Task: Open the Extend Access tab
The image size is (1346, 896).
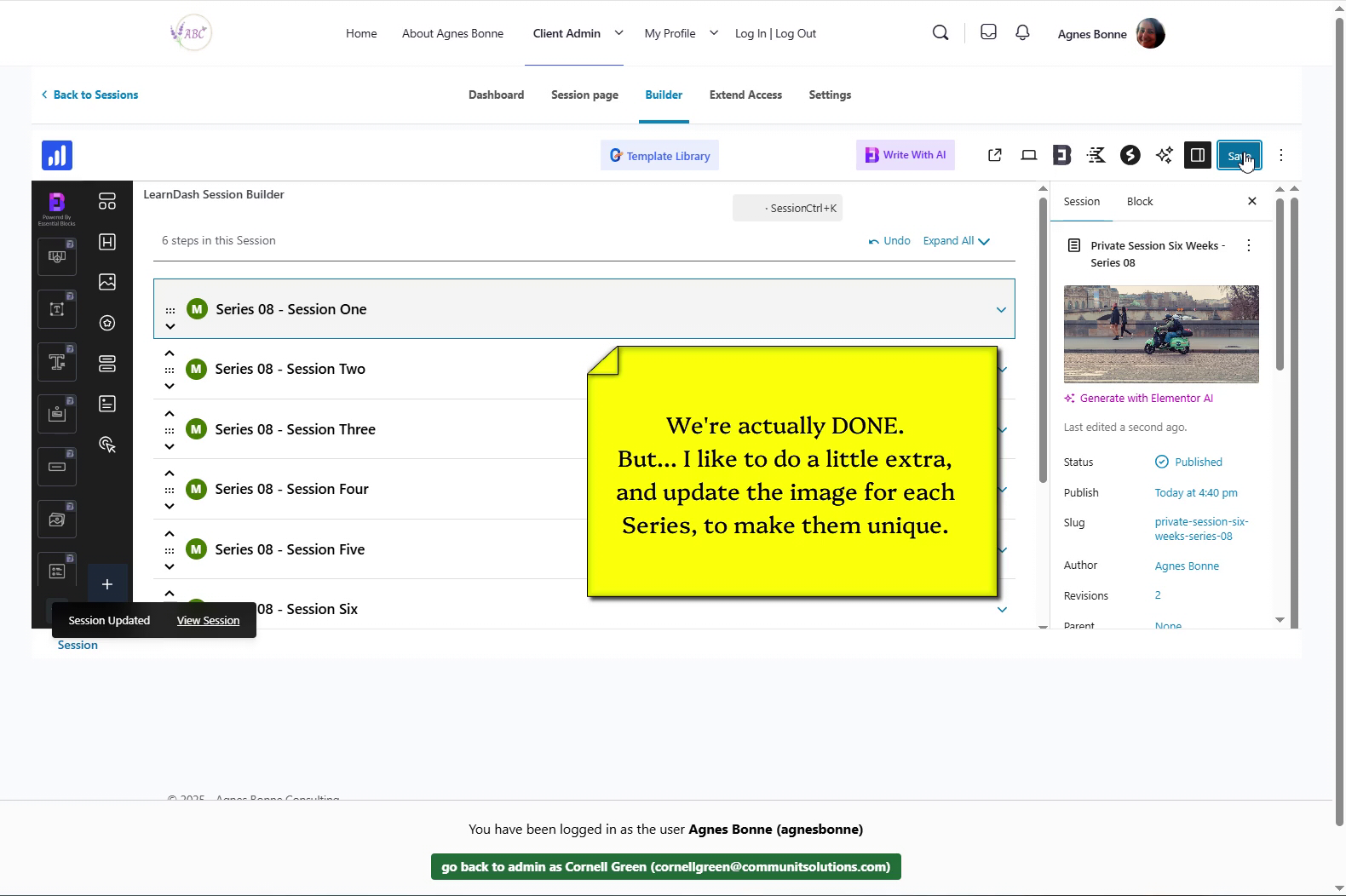Action: pos(745,95)
